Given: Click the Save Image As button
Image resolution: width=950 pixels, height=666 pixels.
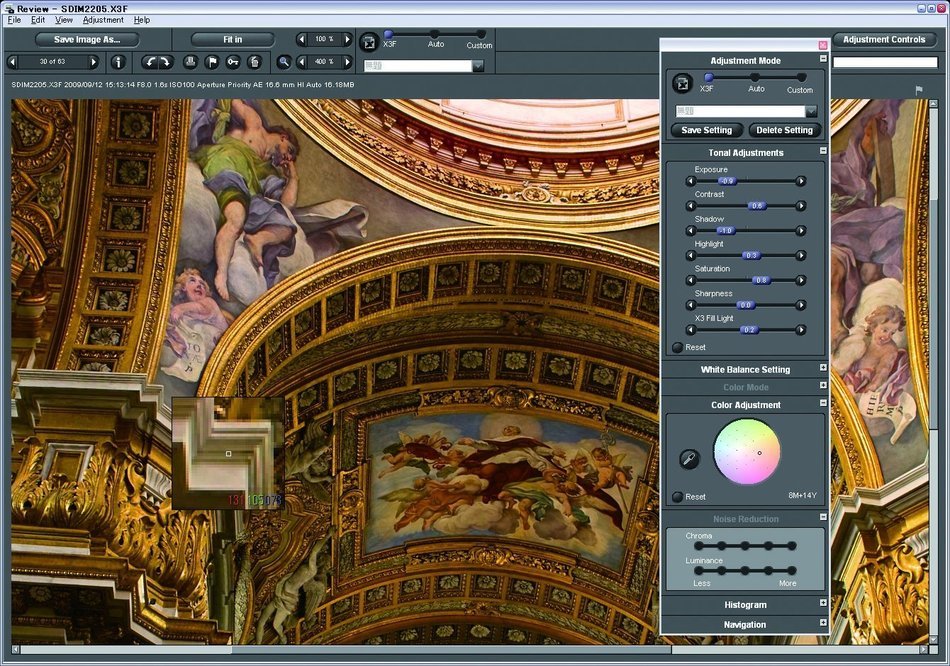Looking at the screenshot, I should point(87,39).
